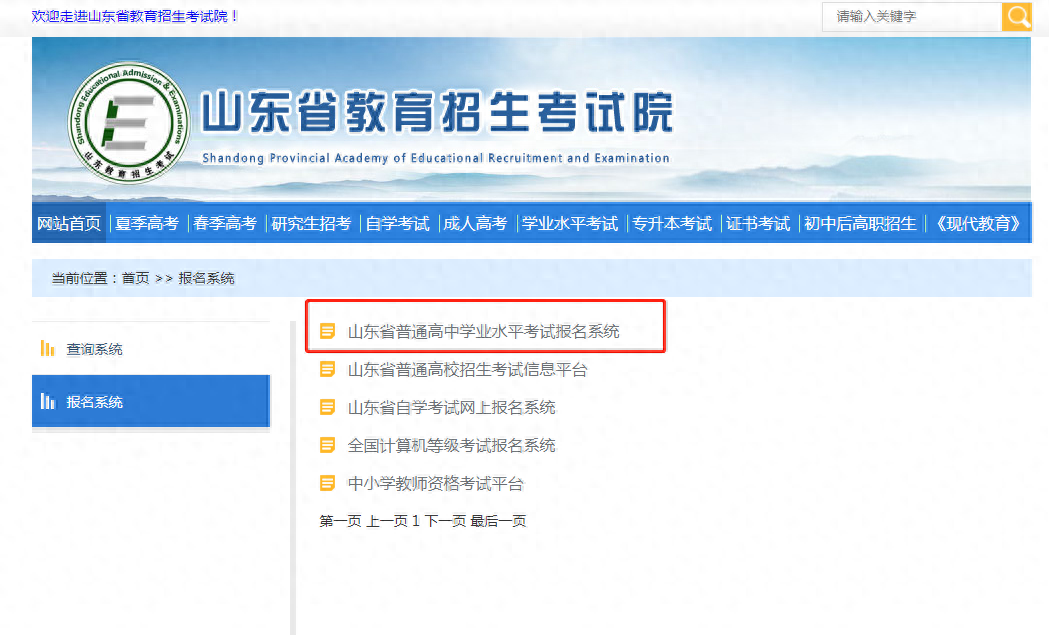
Task: Click 首页 in the breadcrumb path
Action: [135, 279]
